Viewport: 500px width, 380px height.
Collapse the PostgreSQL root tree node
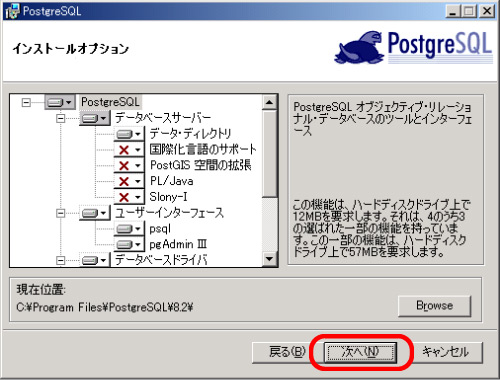[x=26, y=102]
